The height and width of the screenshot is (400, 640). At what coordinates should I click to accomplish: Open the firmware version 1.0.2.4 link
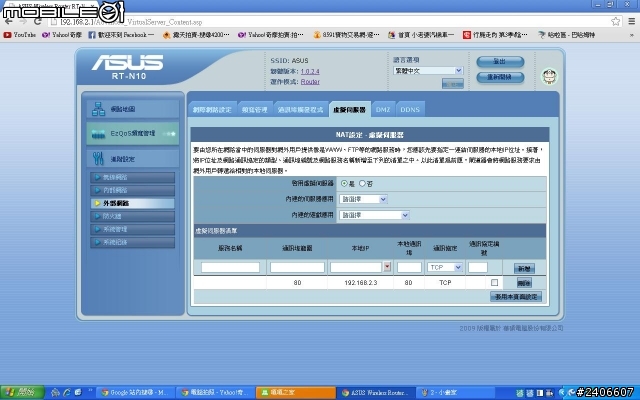pyautogui.click(x=310, y=71)
